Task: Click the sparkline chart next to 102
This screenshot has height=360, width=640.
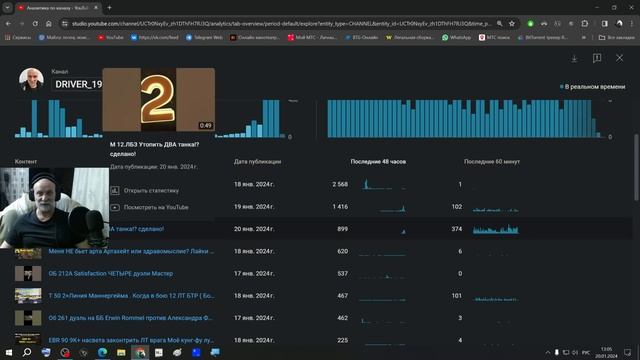Action: 496,209
